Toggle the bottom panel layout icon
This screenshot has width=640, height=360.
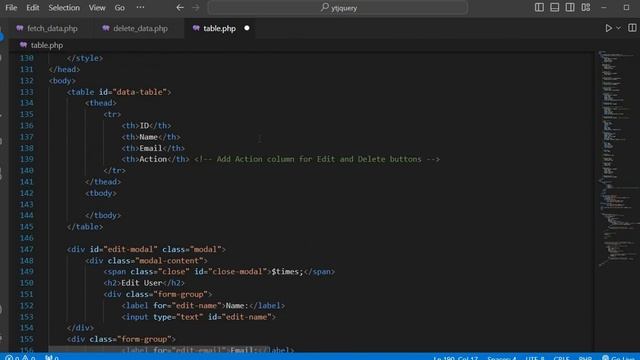point(555,7)
